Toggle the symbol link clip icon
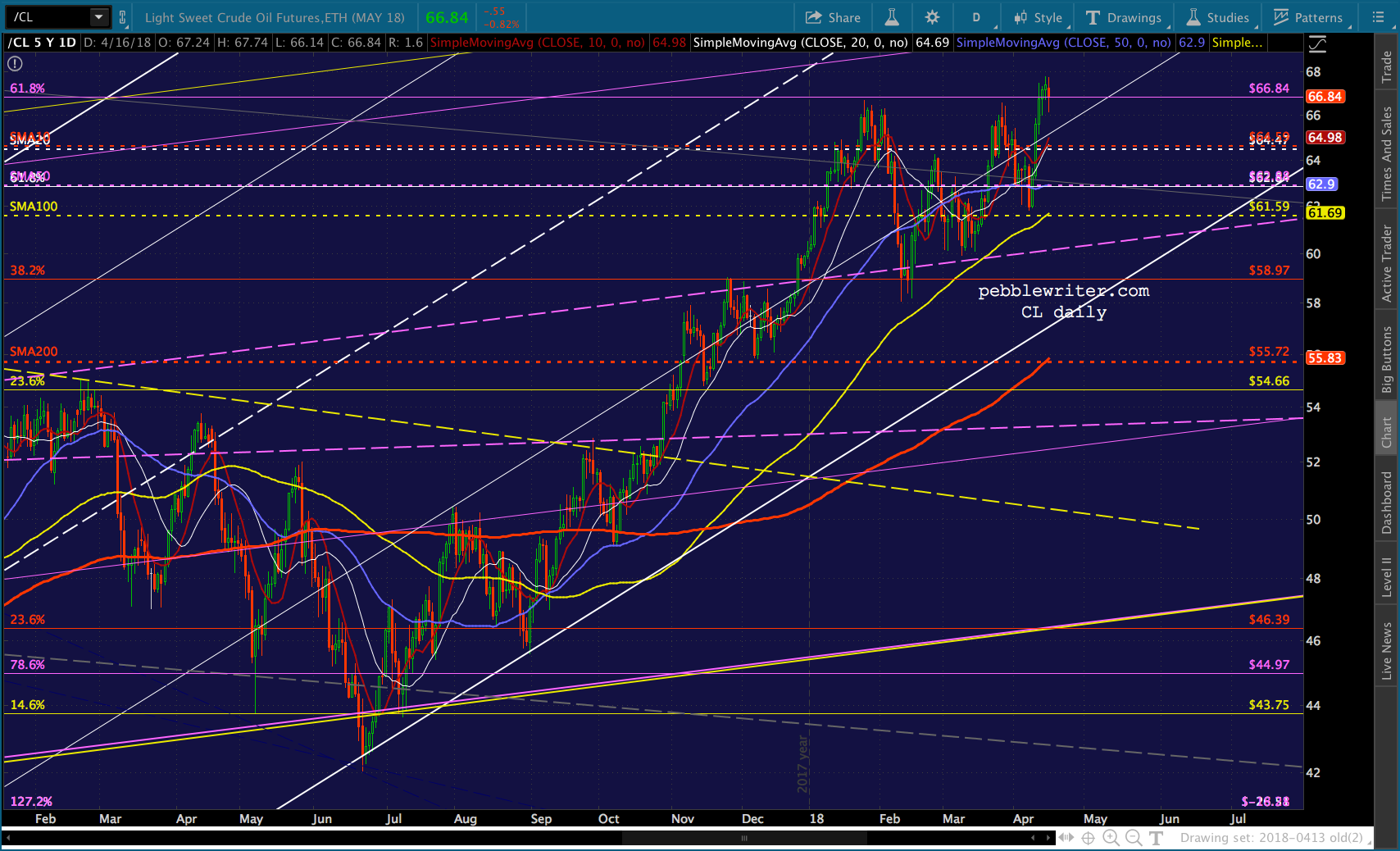Screen dimensions: 1400x851 (122, 17)
